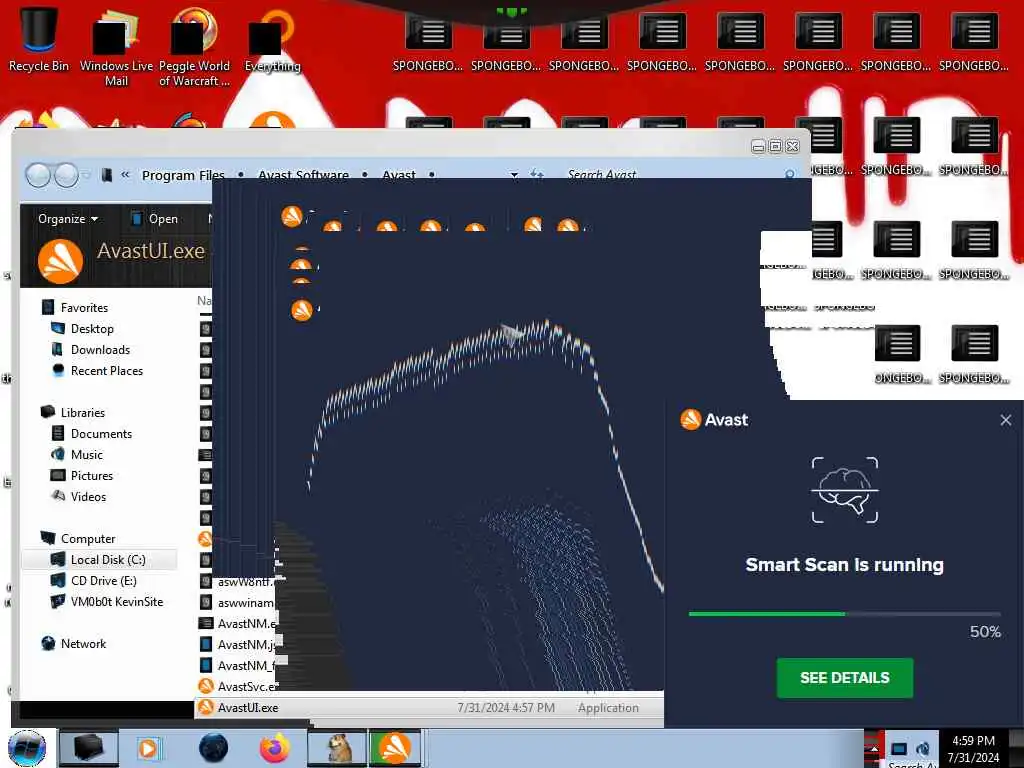
Task: Click the search magnifier icon in Explorer
Action: (790, 174)
